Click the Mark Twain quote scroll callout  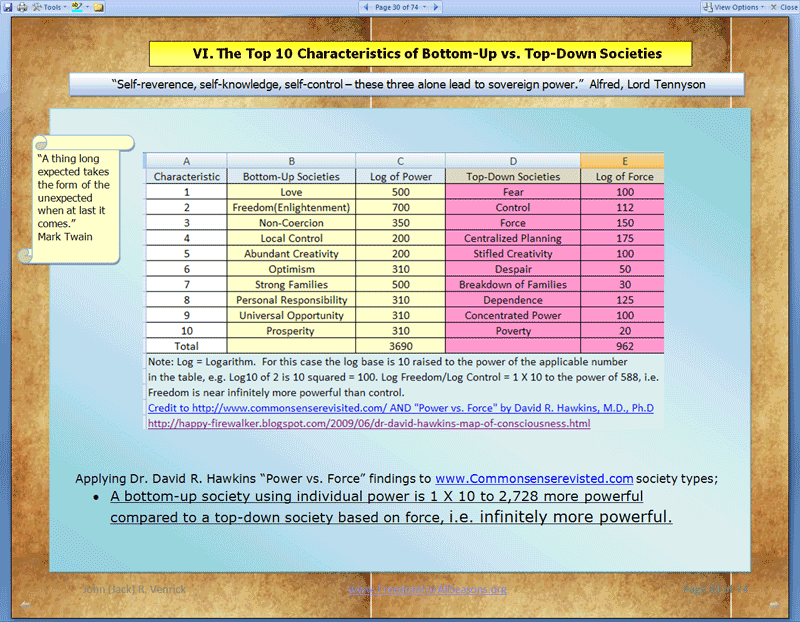tap(75, 196)
